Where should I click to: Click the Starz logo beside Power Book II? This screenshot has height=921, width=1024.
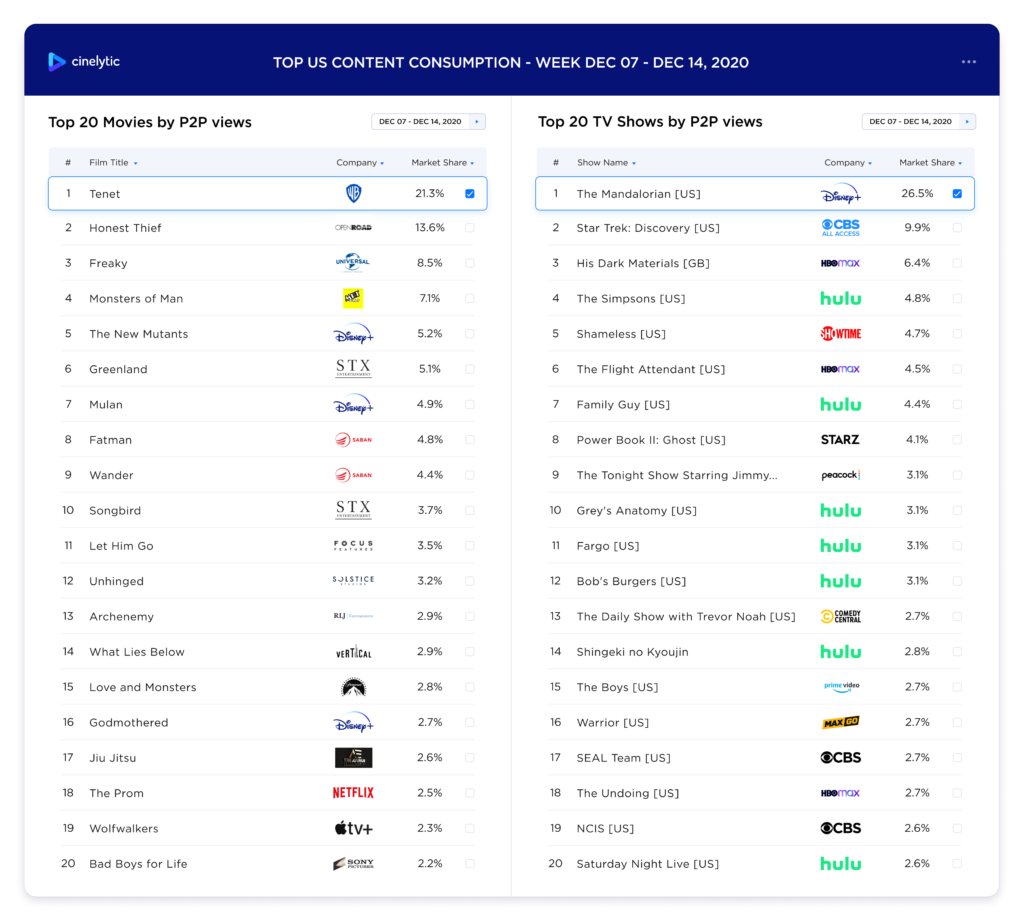pos(840,440)
